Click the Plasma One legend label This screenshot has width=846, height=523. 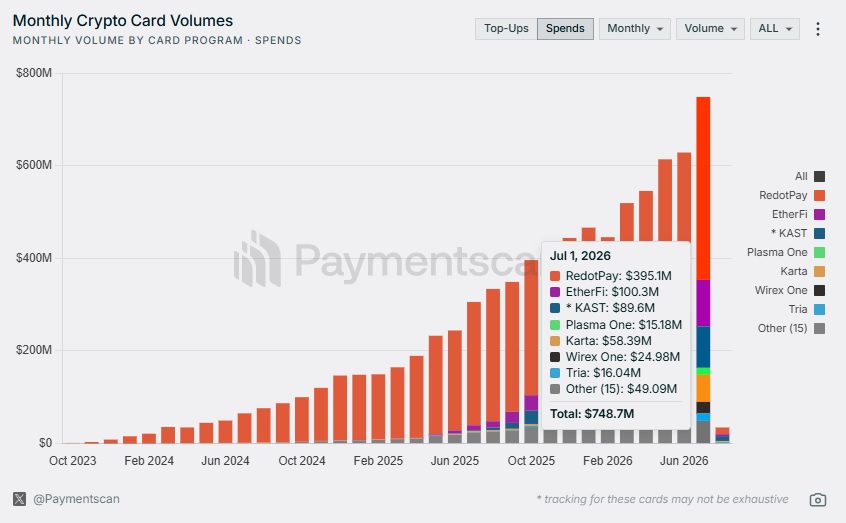[x=777, y=252]
